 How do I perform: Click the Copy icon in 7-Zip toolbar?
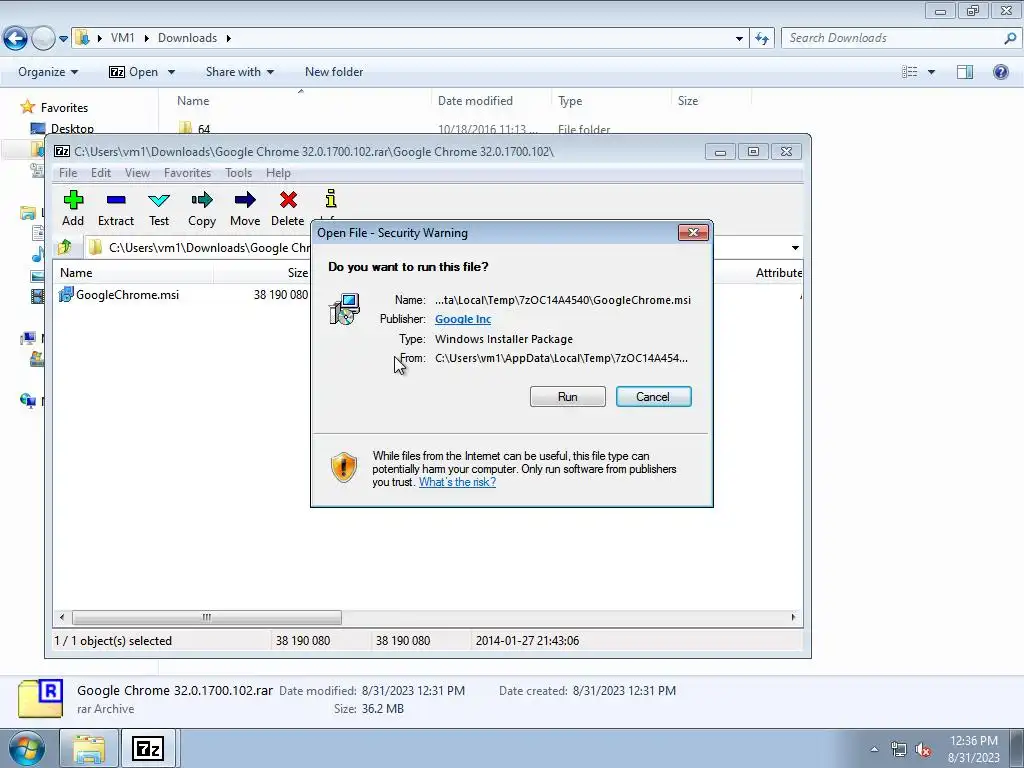(x=202, y=200)
